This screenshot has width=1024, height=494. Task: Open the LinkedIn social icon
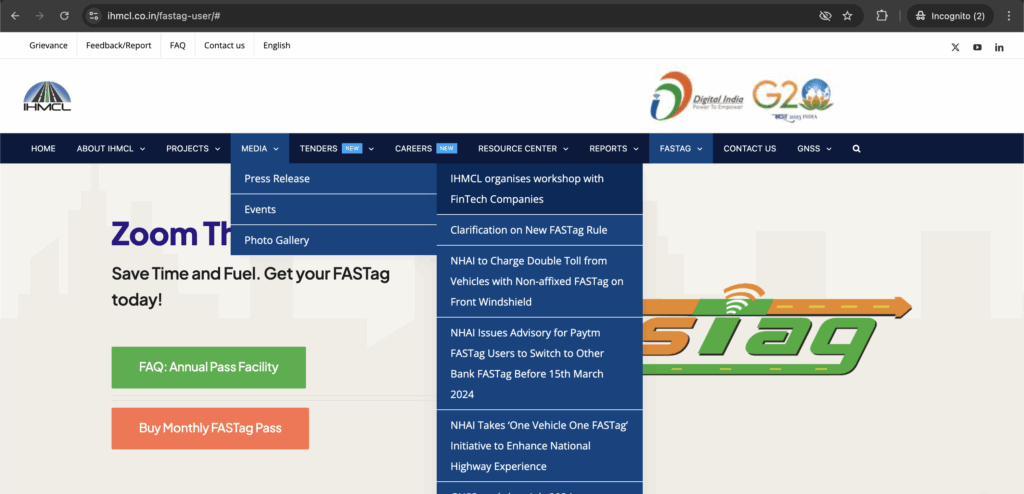999,47
